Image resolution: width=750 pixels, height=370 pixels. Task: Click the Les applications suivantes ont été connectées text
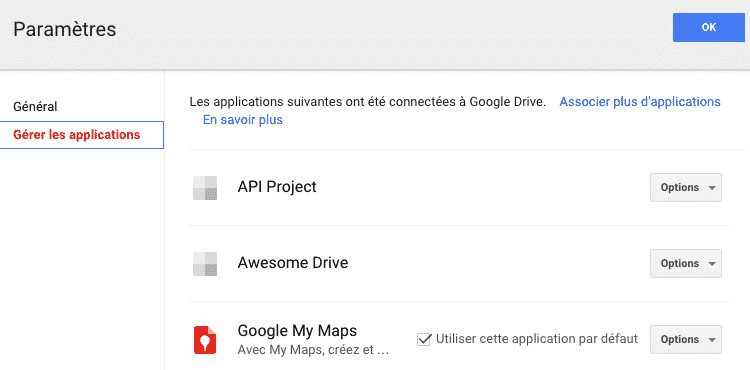tap(368, 102)
